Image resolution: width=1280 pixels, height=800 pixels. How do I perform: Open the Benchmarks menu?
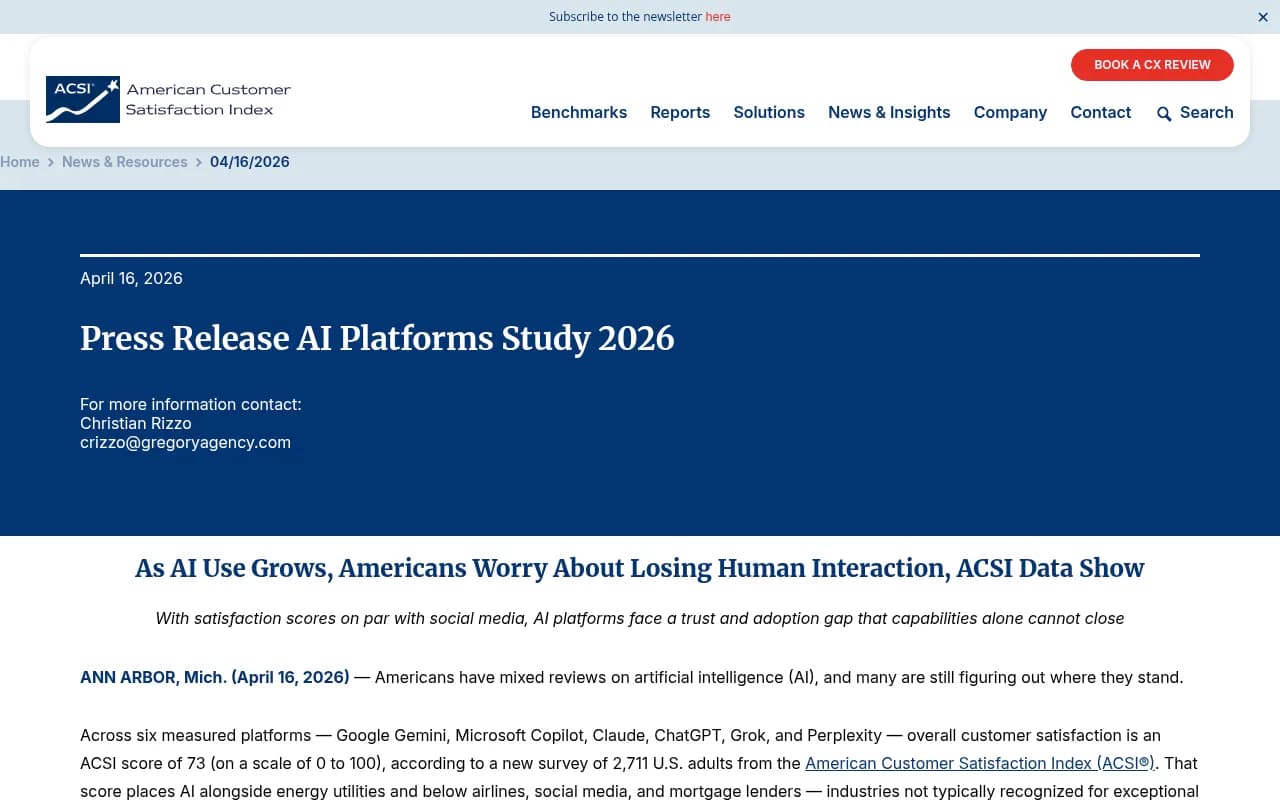579,113
